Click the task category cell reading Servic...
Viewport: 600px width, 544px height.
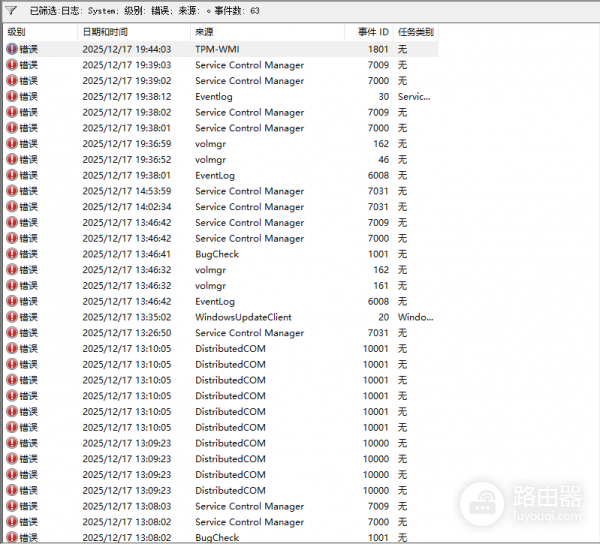click(414, 96)
